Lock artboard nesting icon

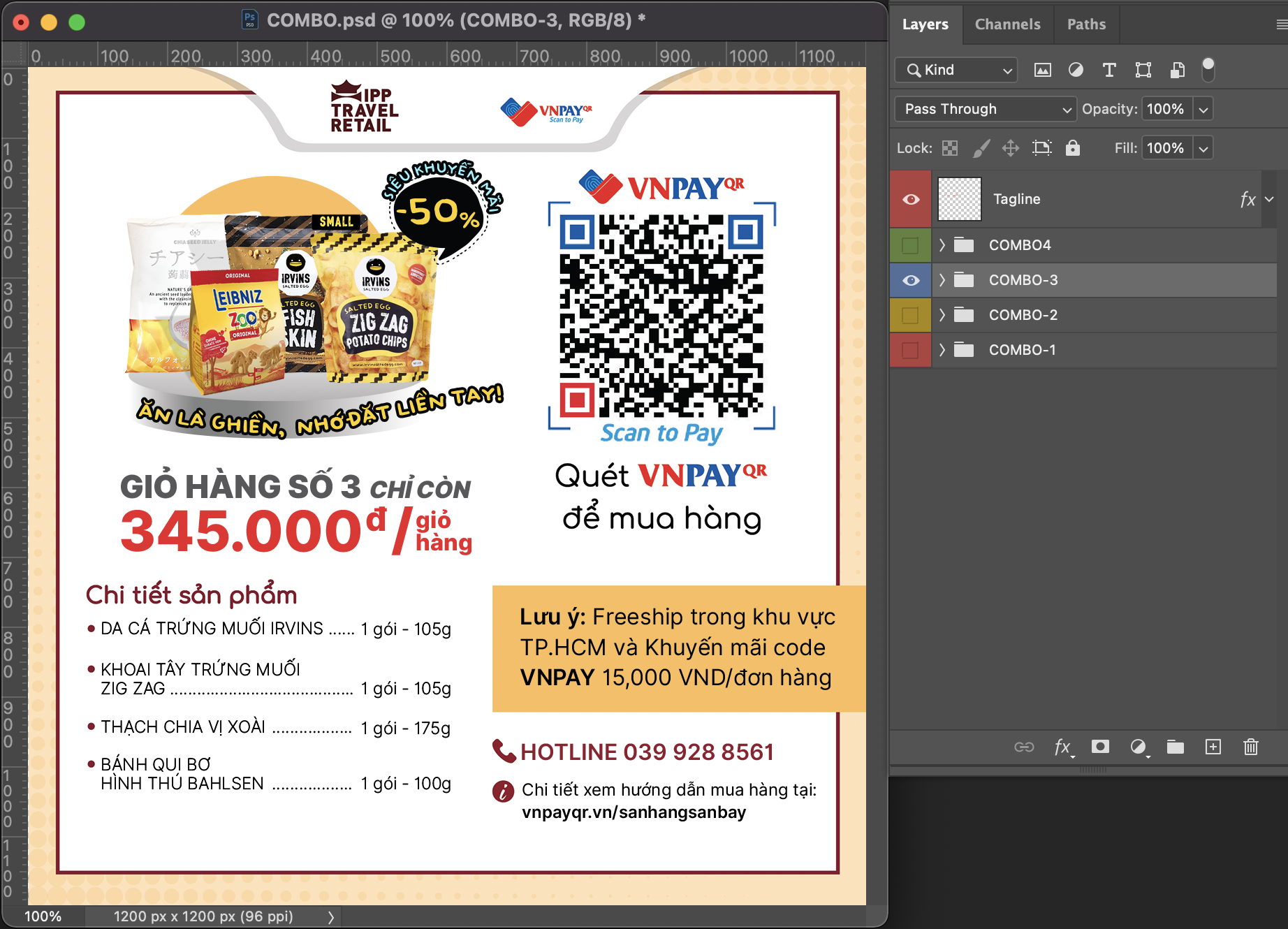pos(1041,148)
